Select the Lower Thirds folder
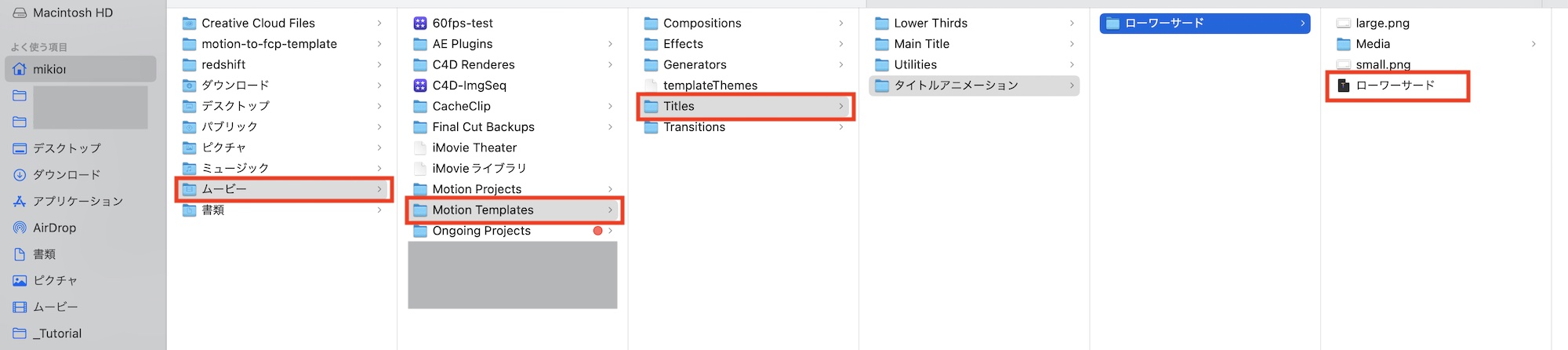This screenshot has height=350, width=1568. tap(931, 24)
